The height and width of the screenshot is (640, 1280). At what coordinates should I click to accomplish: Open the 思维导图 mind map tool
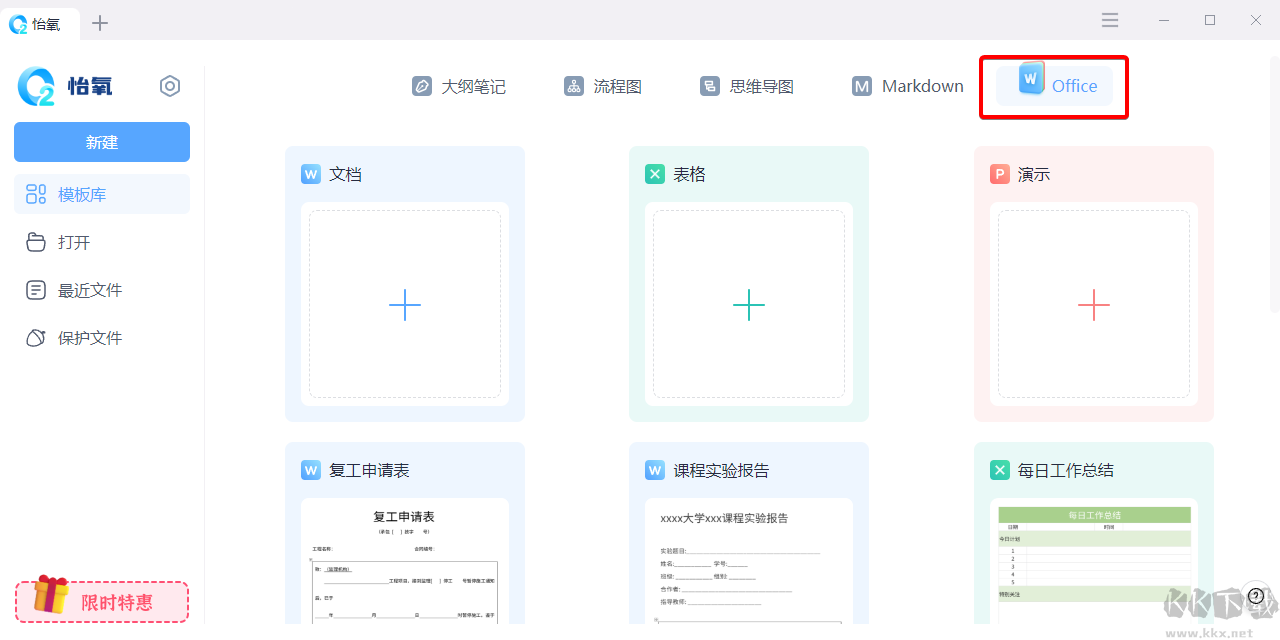746,86
